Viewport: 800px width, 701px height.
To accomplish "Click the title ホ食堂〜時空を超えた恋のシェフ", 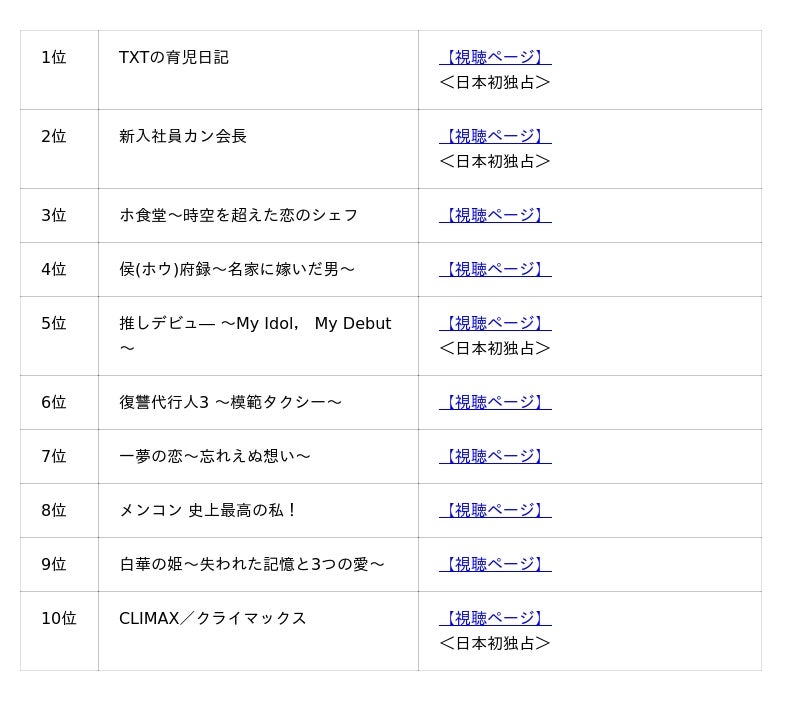I will [238, 215].
